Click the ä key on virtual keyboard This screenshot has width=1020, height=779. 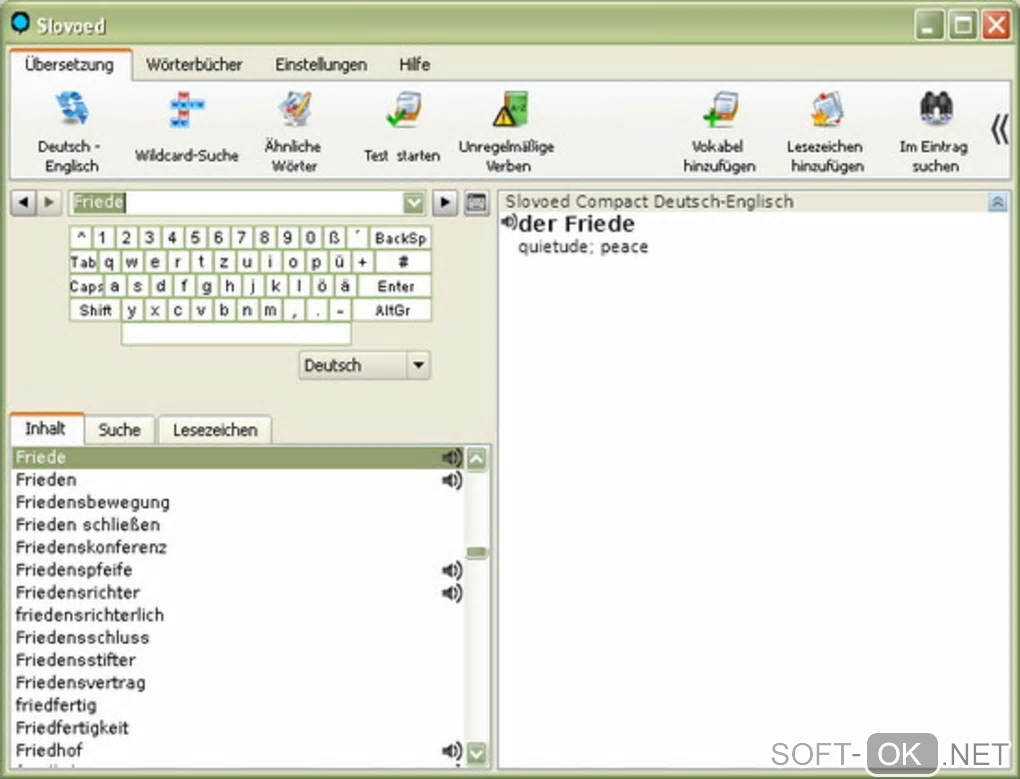(345, 286)
